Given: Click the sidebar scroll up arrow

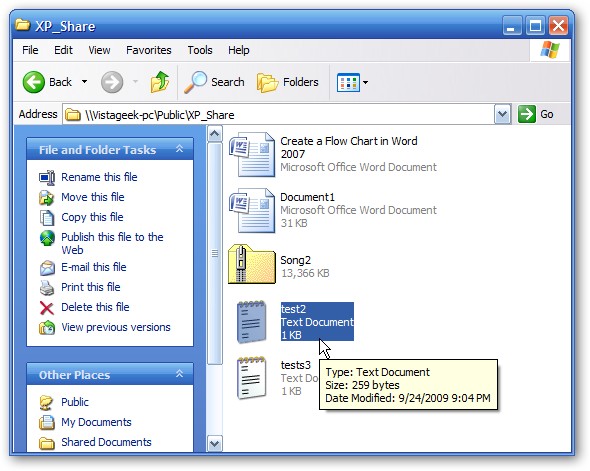Looking at the screenshot, I should point(214,134).
